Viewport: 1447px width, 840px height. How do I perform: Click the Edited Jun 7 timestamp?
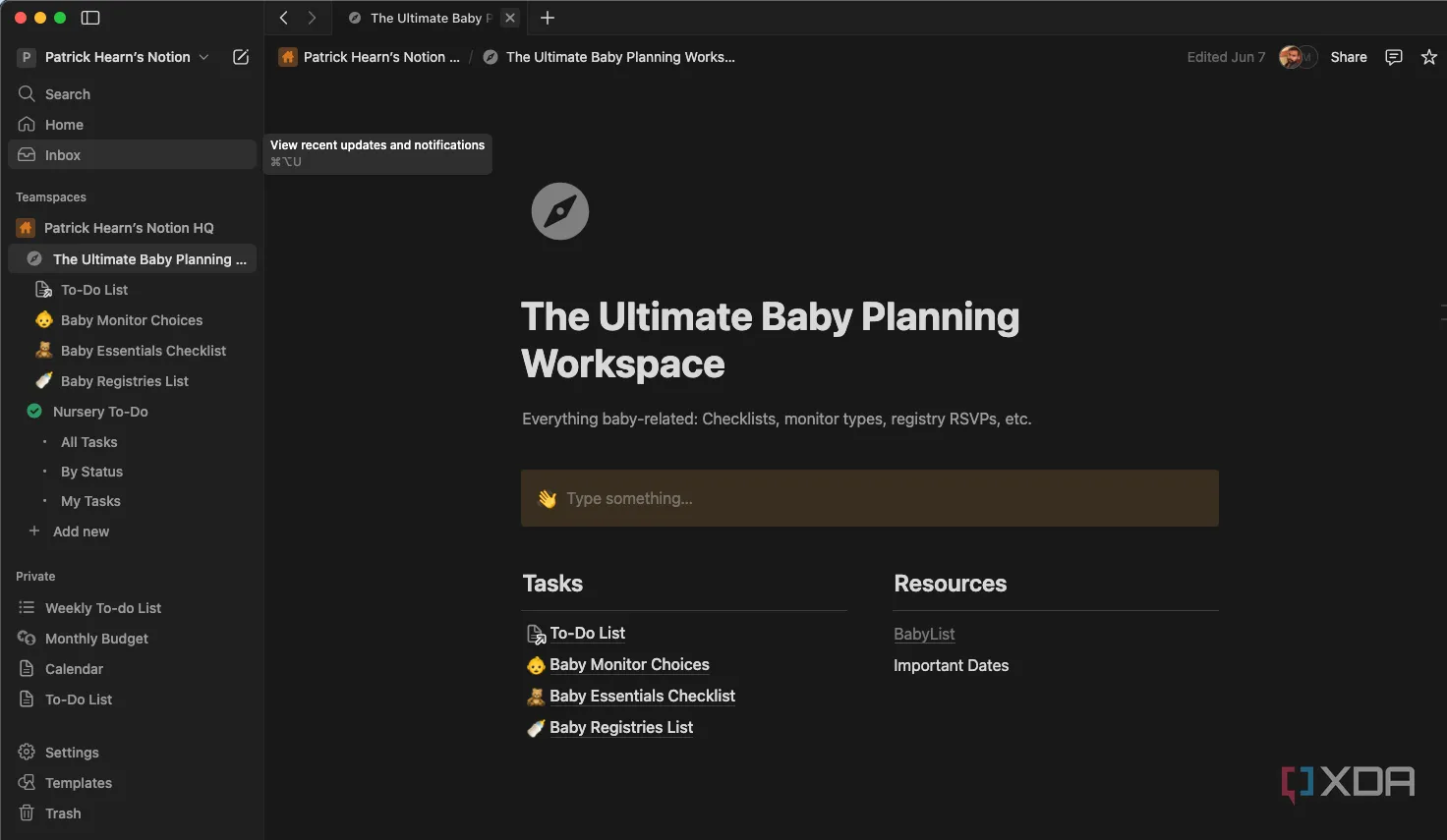1226,57
